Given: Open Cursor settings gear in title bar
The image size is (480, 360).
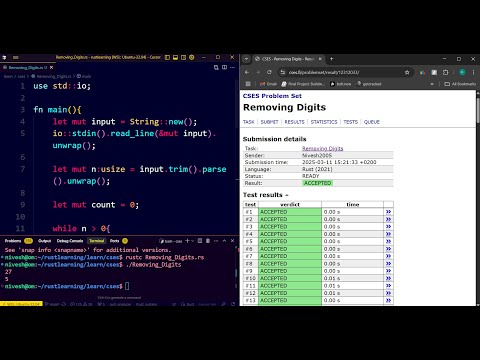Looking at the screenshot, I should click(192, 57).
